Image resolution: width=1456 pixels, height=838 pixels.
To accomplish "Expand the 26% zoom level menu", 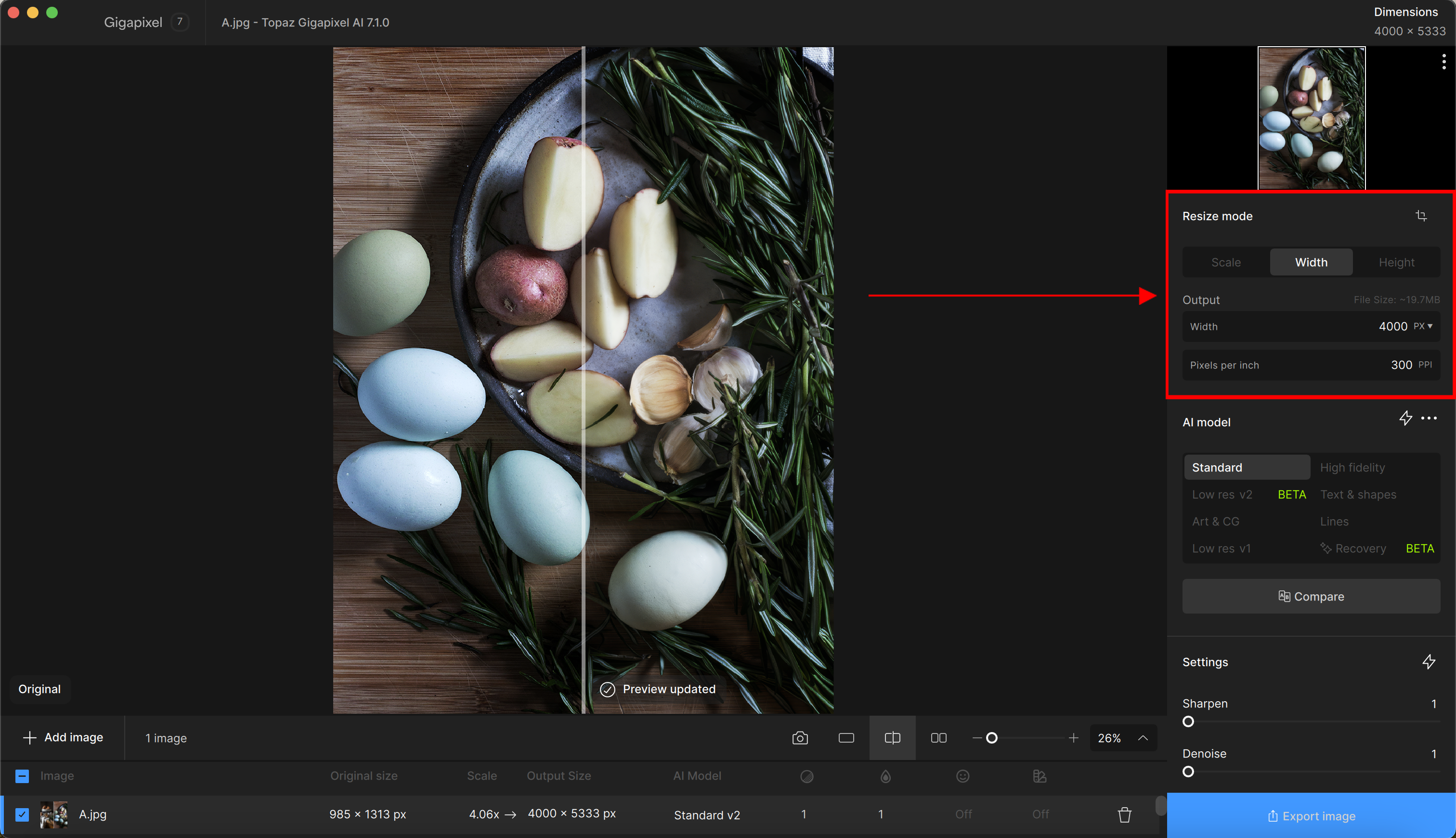I will [x=1143, y=738].
